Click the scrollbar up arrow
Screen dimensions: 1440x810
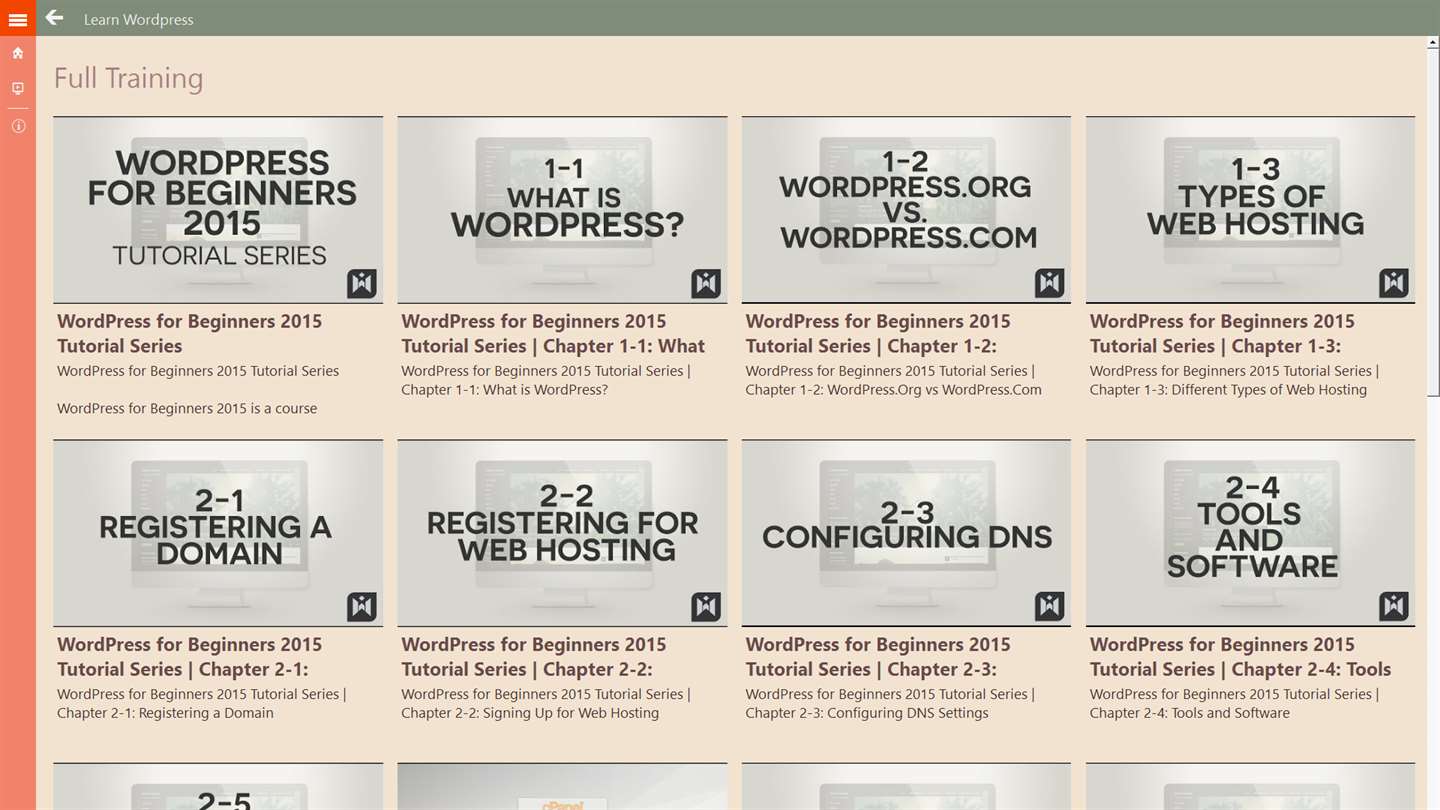(x=1434, y=44)
